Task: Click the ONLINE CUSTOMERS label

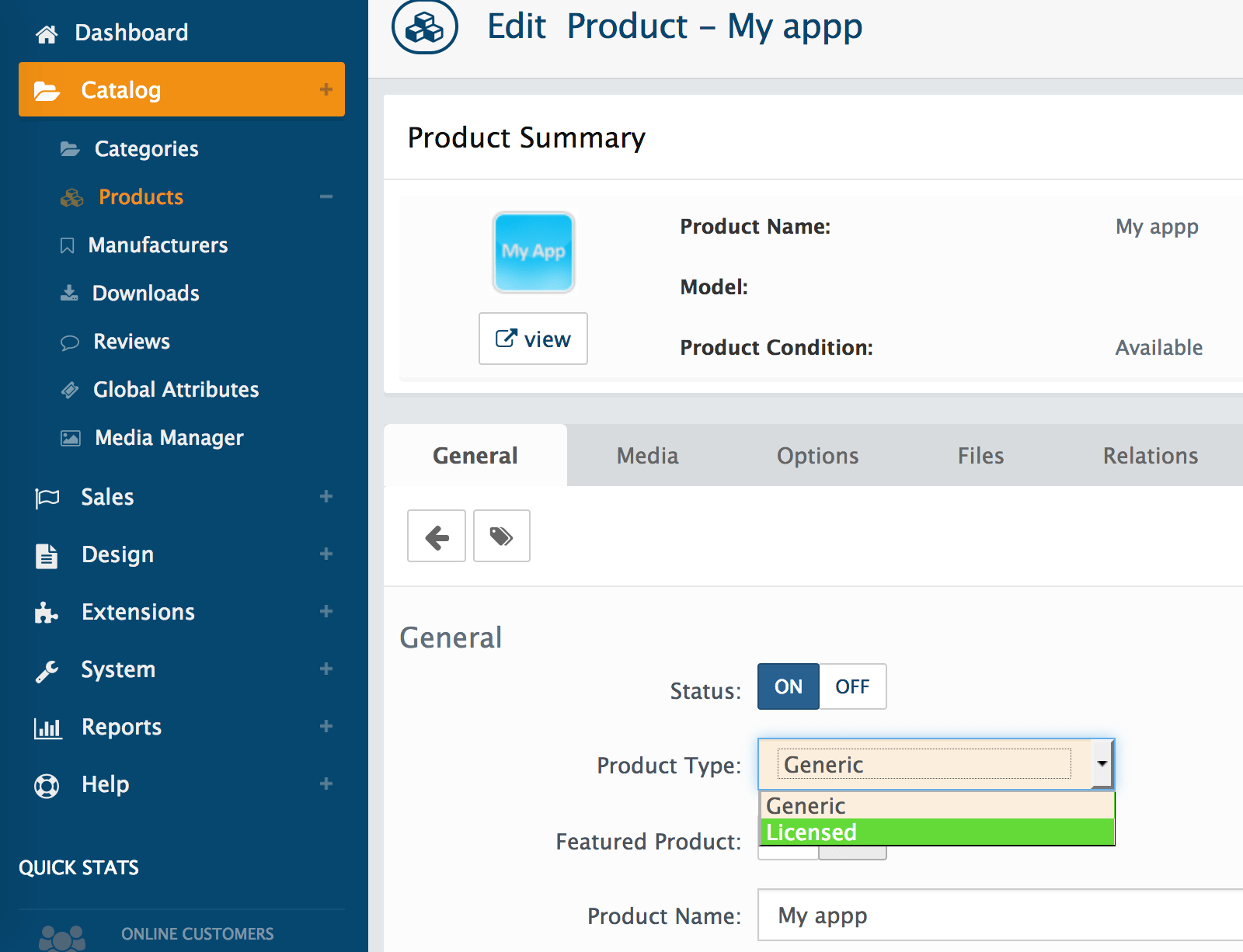Action: point(197,934)
